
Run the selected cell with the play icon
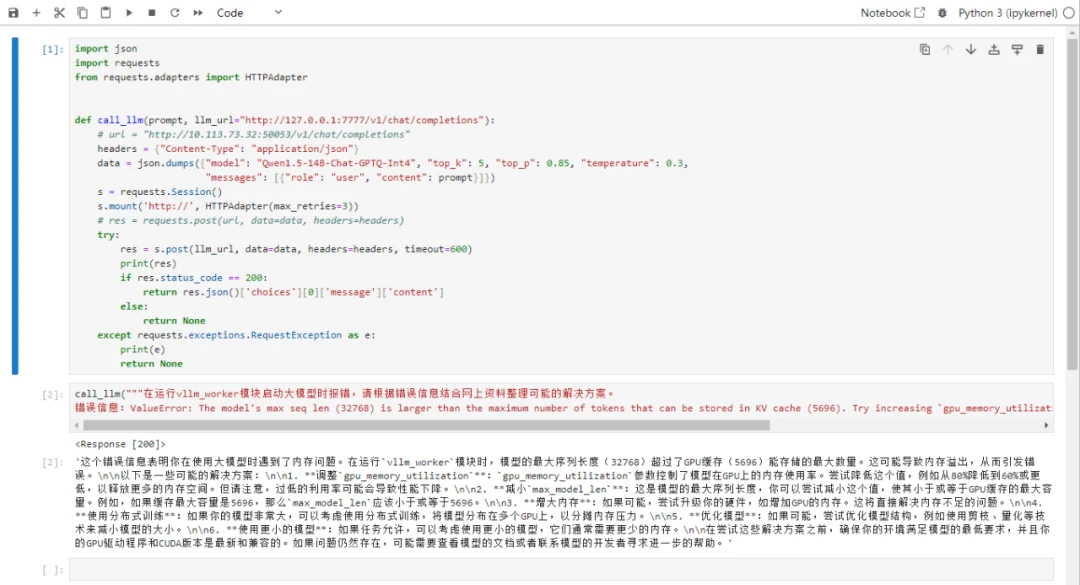click(x=129, y=12)
